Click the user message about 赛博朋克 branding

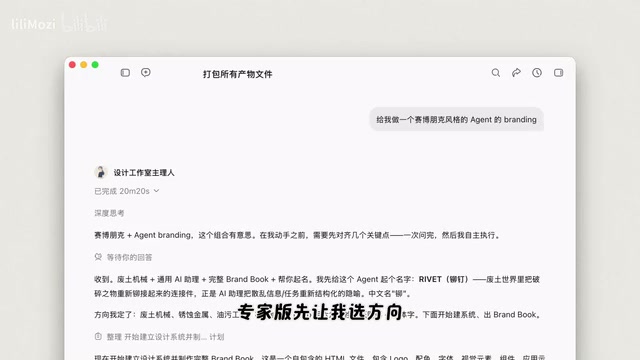(456, 120)
